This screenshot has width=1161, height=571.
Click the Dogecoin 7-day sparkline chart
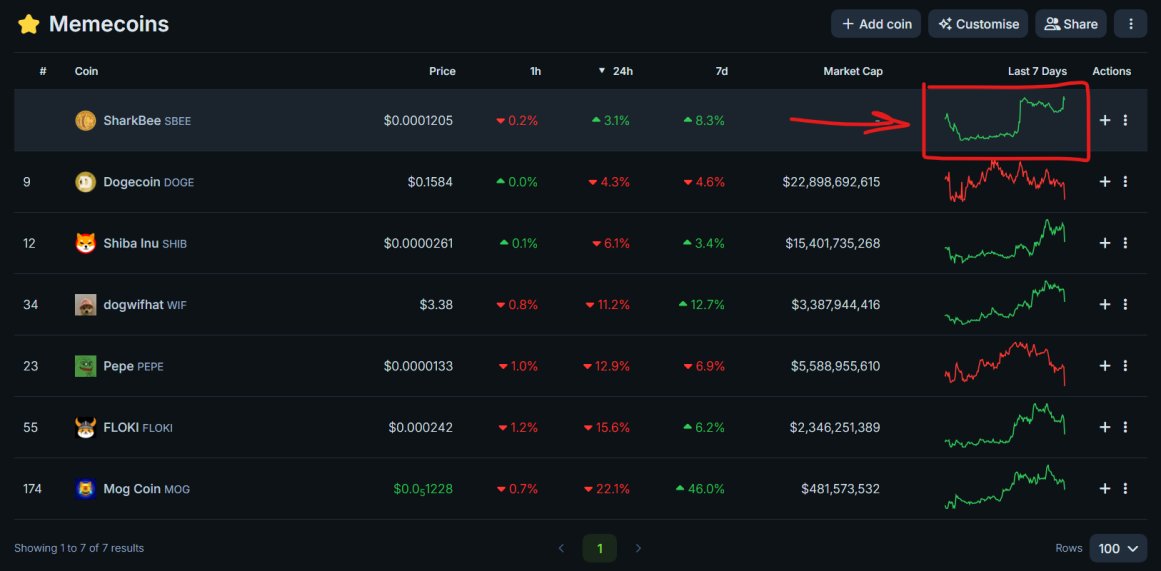[1006, 181]
